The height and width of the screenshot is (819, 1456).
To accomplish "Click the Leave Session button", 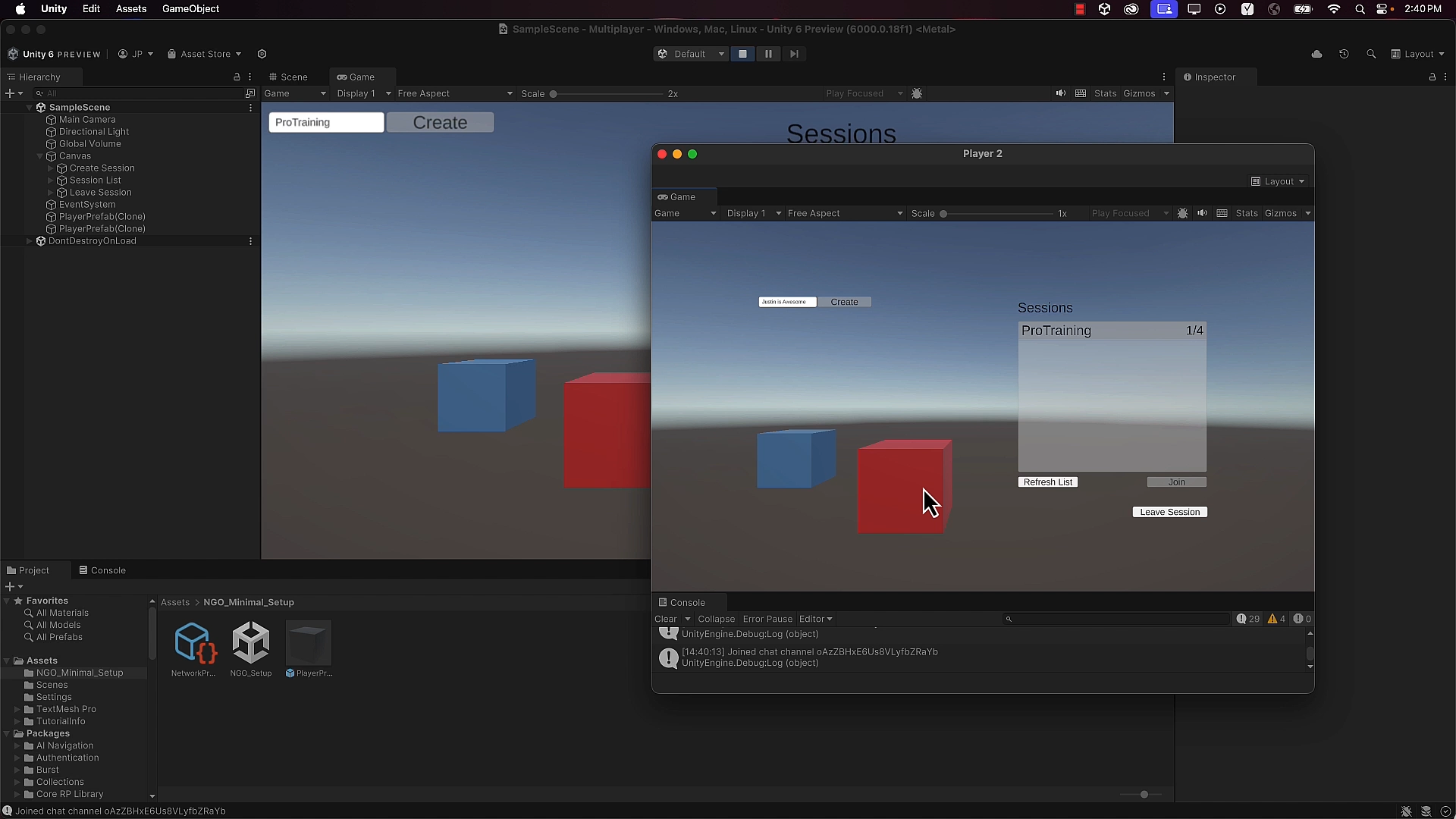I will pyautogui.click(x=1170, y=511).
